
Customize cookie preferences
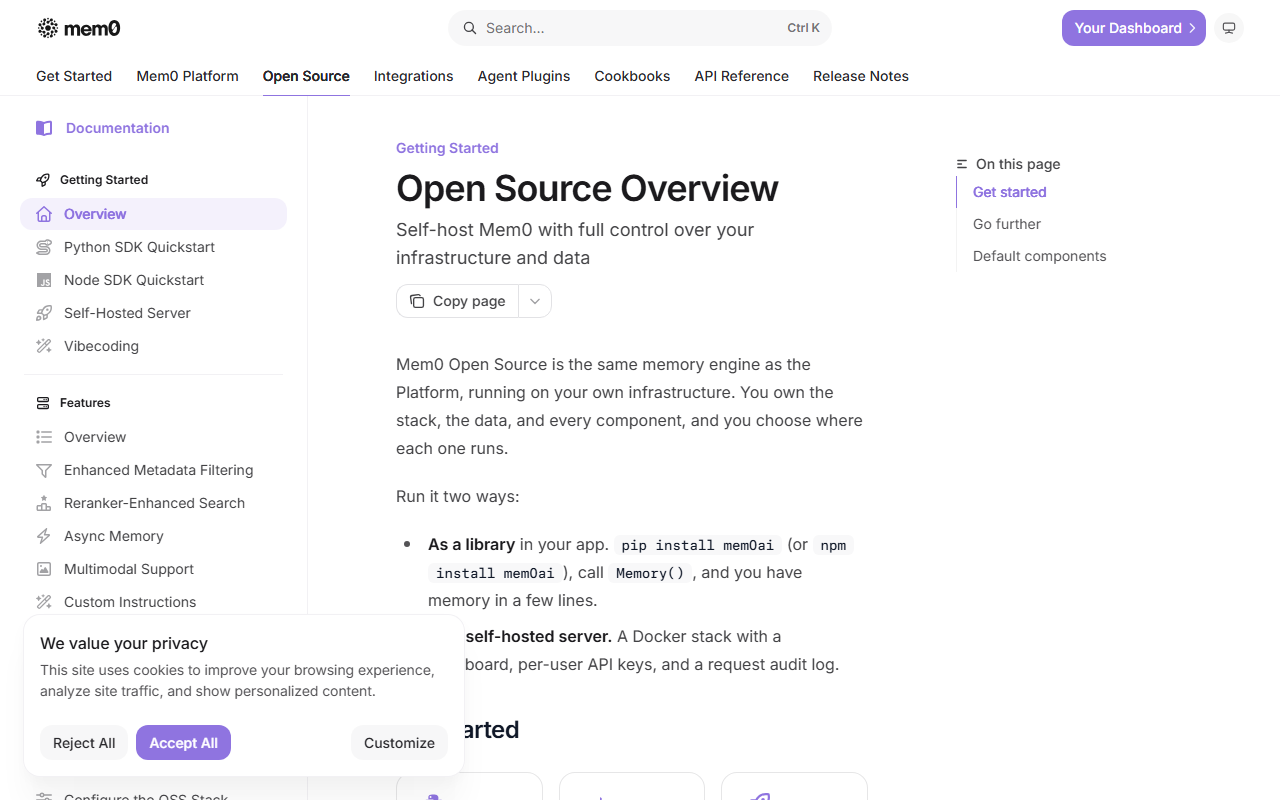point(399,743)
